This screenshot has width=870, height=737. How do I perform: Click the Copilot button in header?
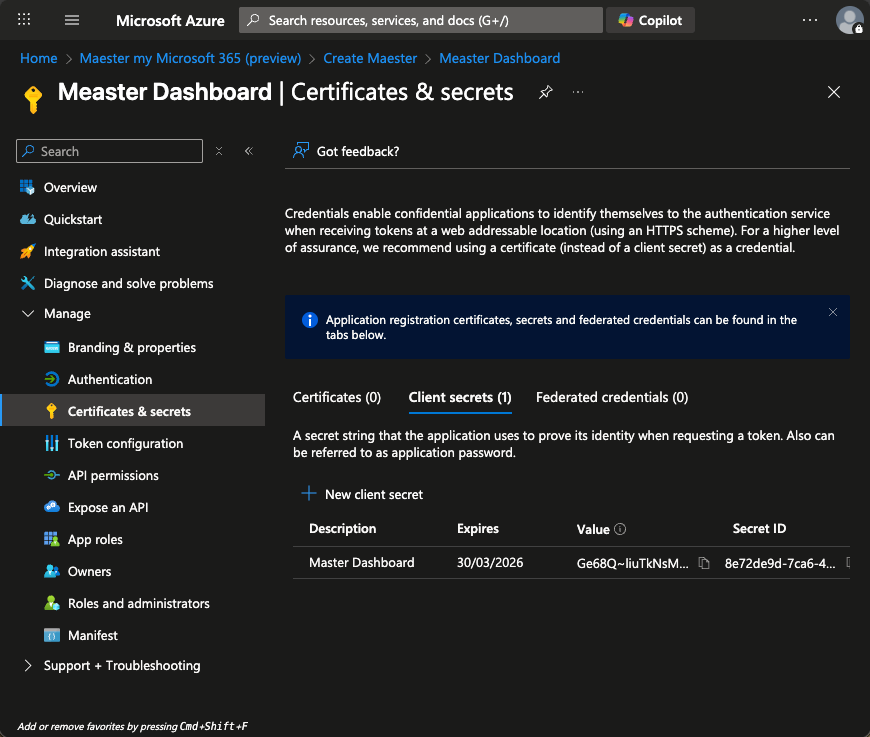point(650,20)
